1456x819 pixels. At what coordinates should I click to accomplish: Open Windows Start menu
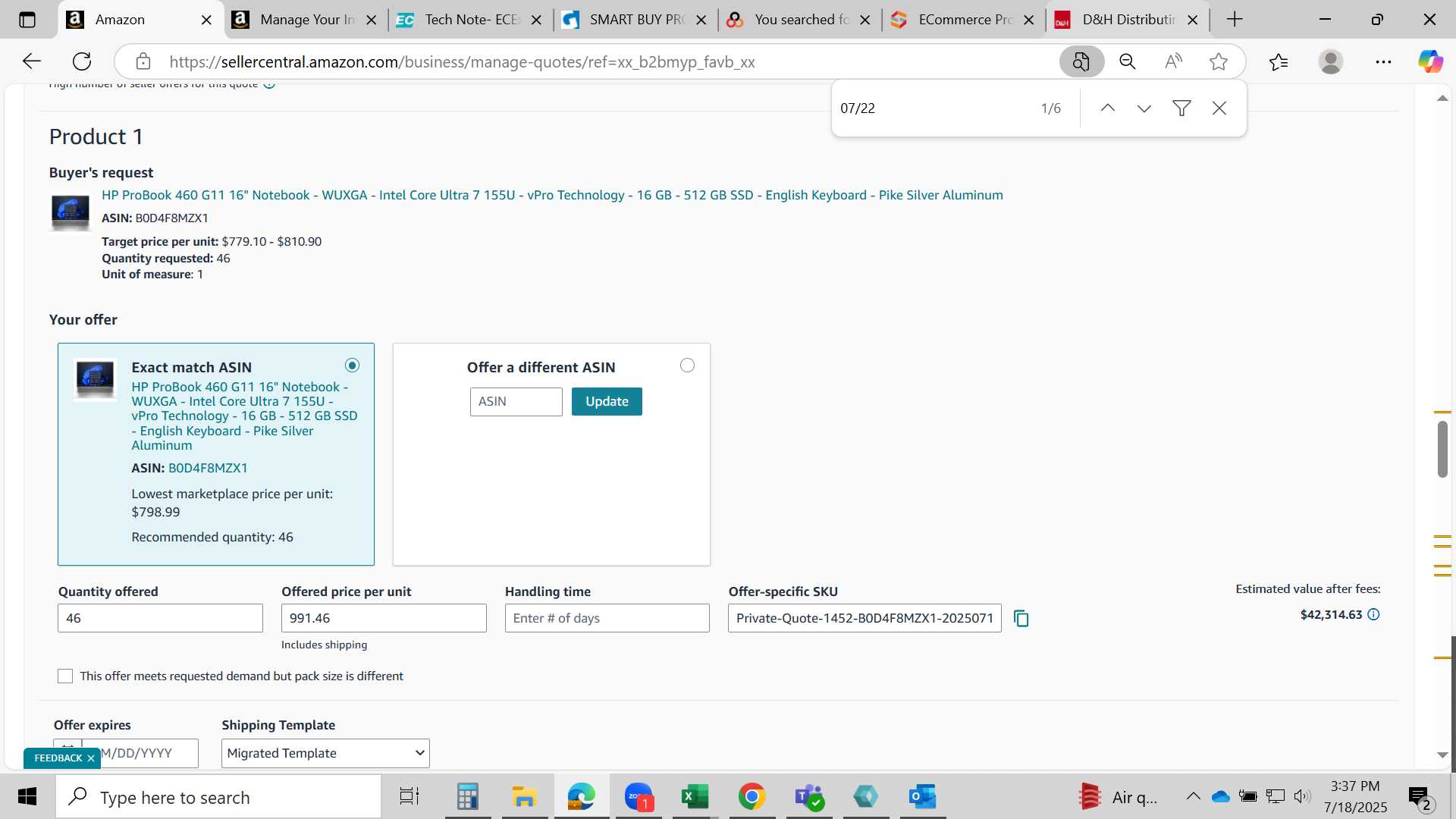point(27,797)
